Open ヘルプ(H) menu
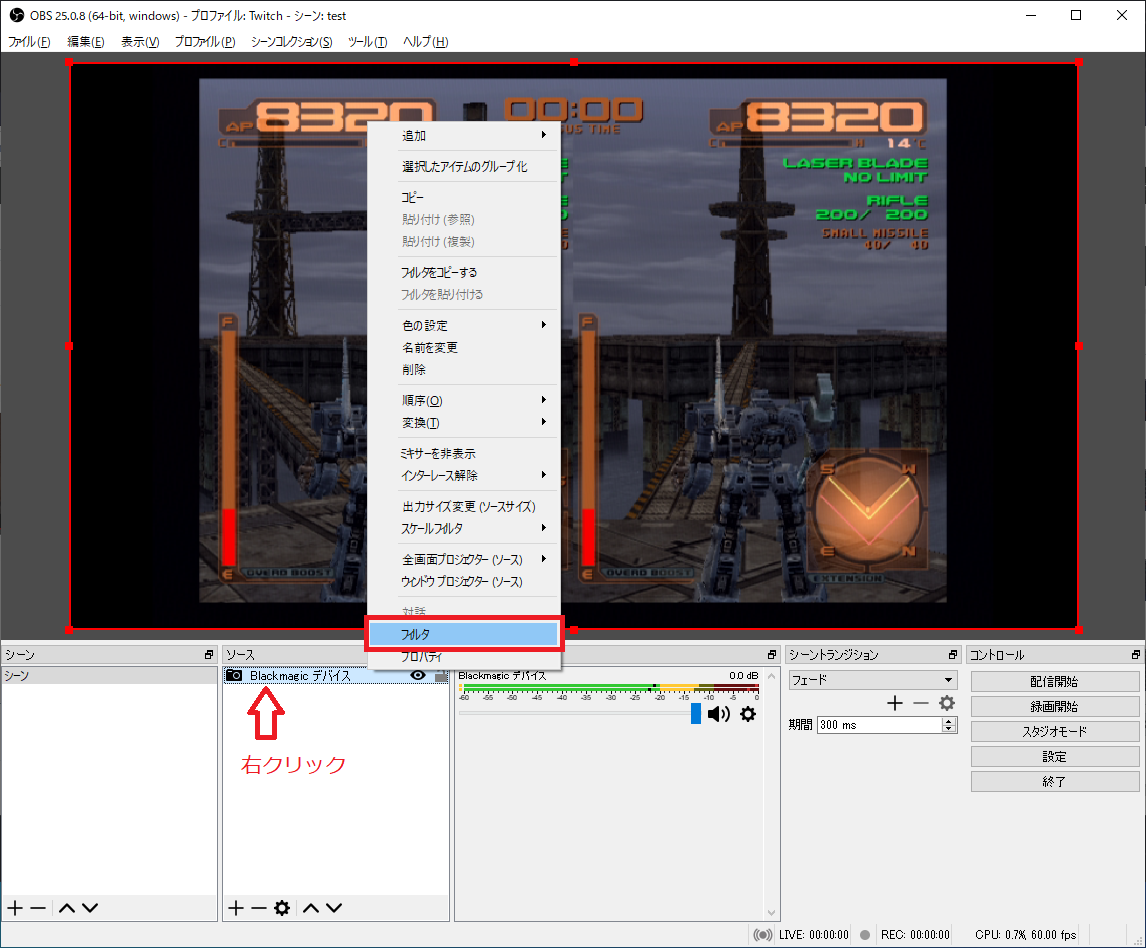 pyautogui.click(x=425, y=42)
